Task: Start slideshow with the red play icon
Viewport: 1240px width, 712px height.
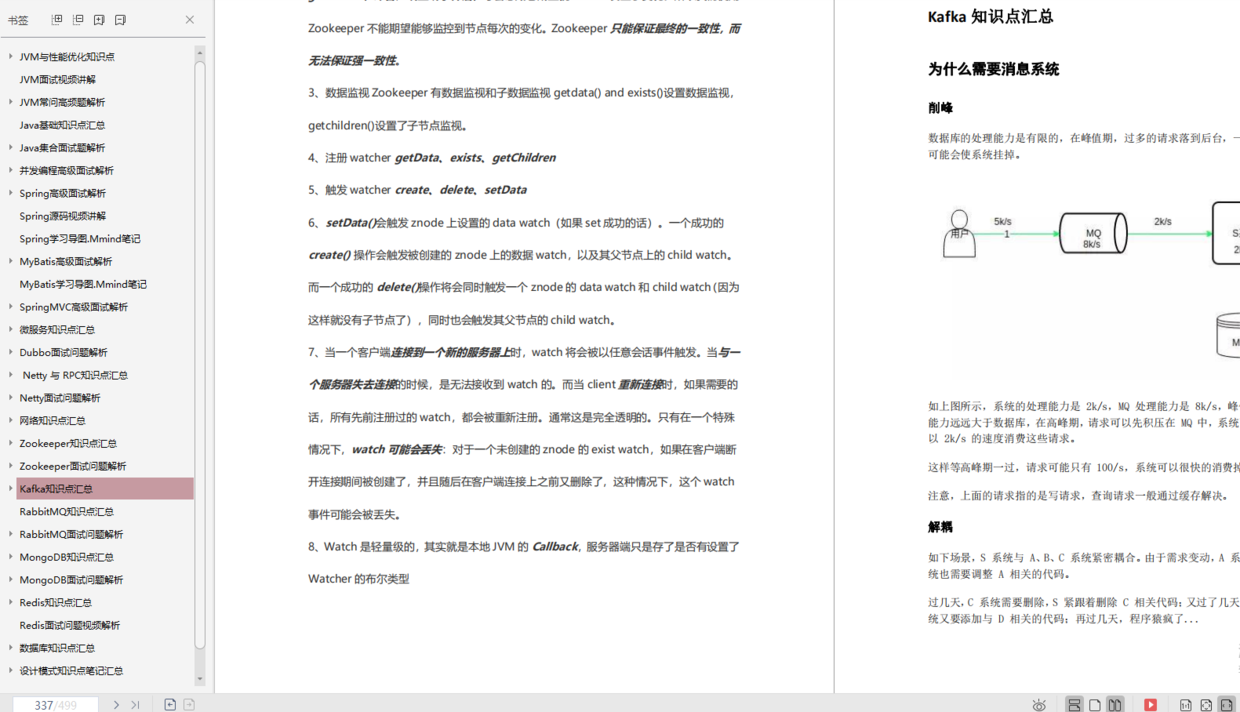Action: tap(1151, 704)
